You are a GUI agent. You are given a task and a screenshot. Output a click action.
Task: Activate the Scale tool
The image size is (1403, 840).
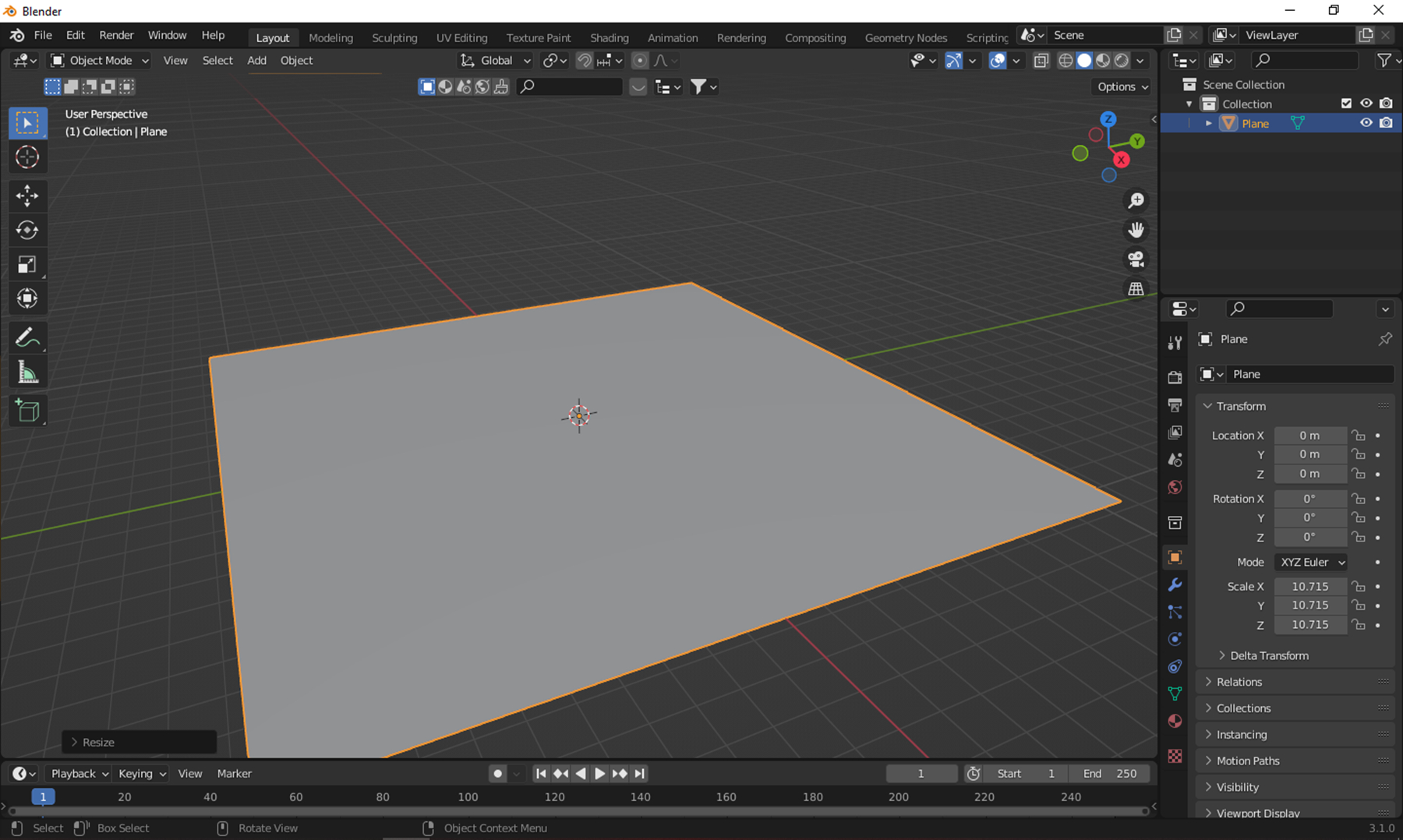click(27, 265)
